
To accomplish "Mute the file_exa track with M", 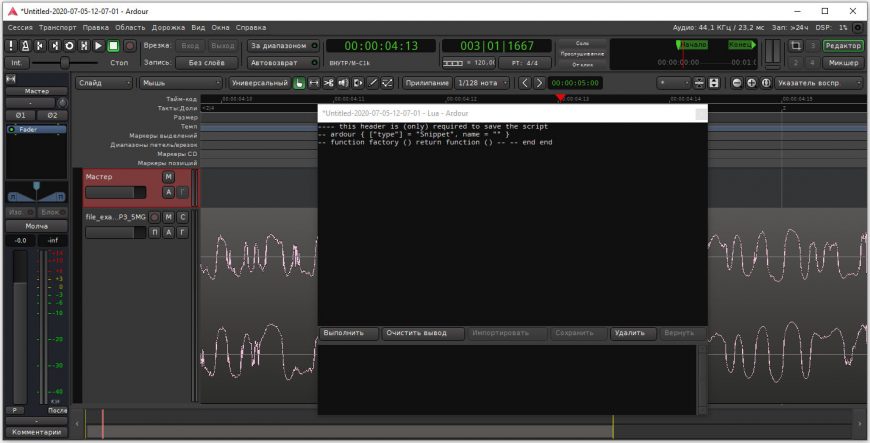I will click(x=168, y=217).
